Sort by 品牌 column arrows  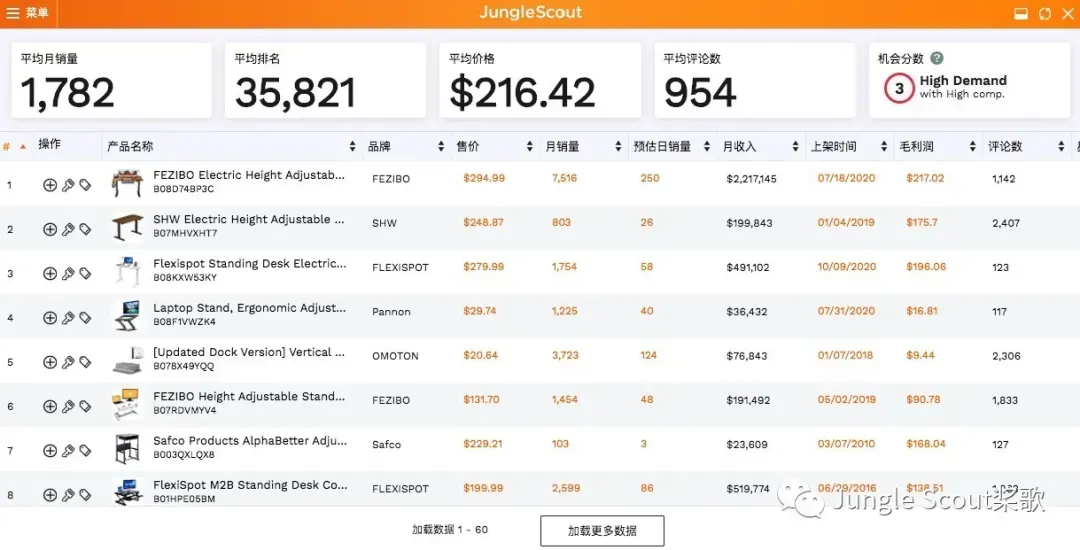[x=441, y=147]
